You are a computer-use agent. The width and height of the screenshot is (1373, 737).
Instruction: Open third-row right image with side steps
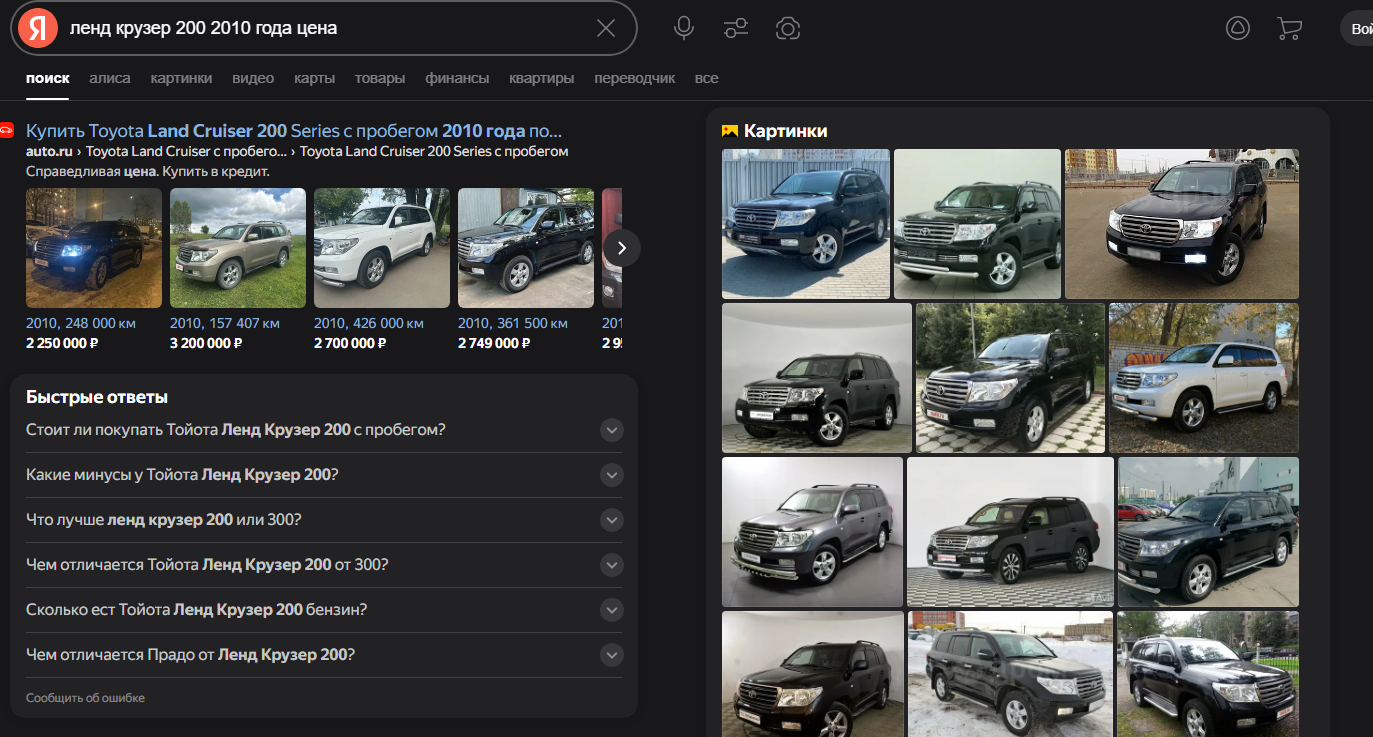tap(1208, 532)
